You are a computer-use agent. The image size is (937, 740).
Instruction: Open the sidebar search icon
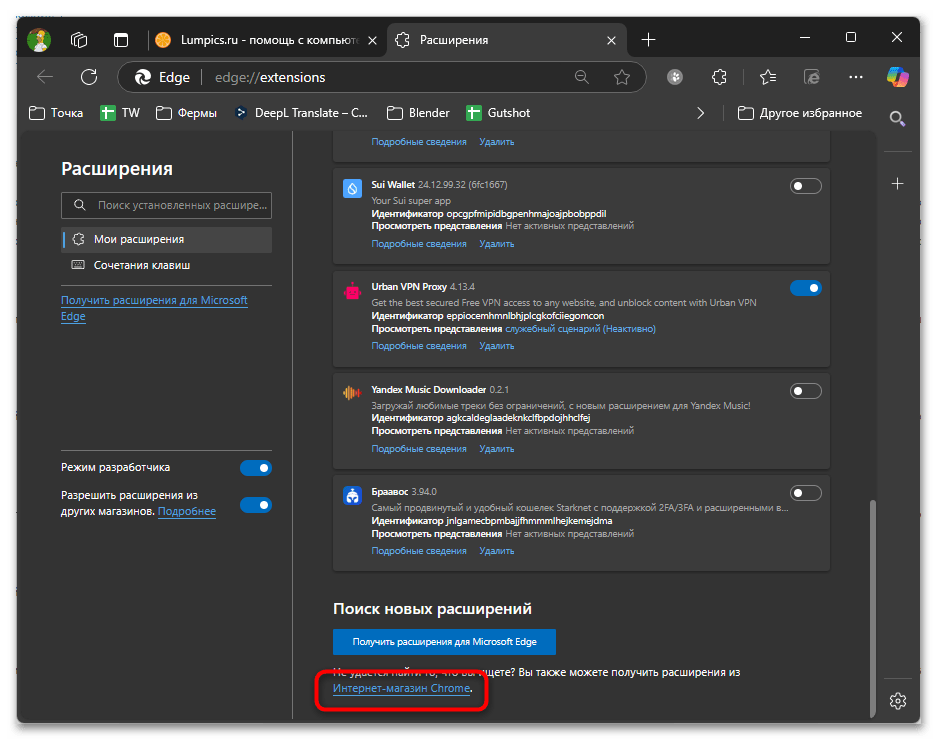[x=897, y=118]
